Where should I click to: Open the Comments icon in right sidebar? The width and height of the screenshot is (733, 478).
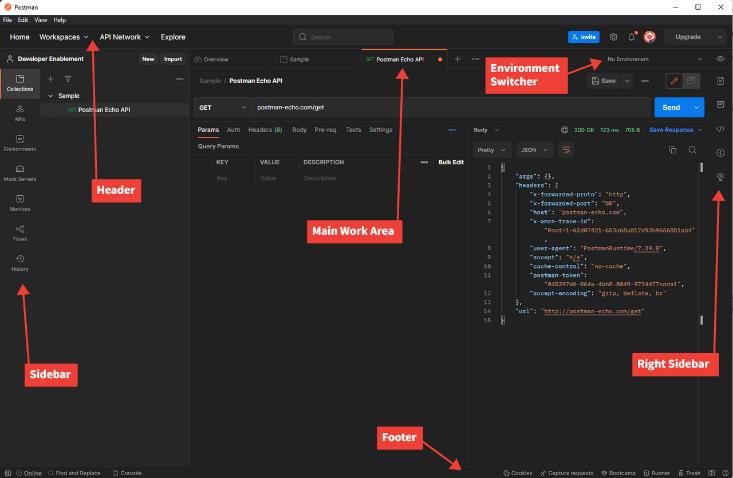click(x=720, y=104)
